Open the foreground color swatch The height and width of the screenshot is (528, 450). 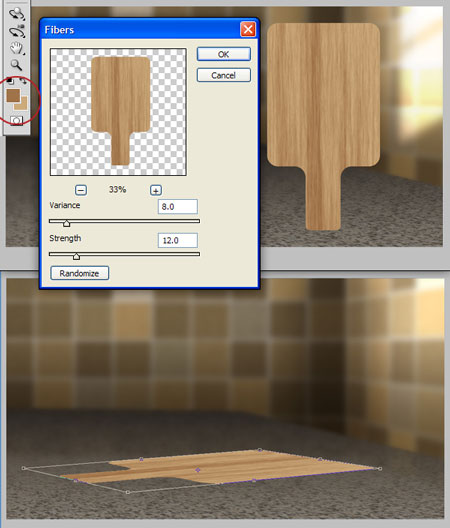[13, 95]
